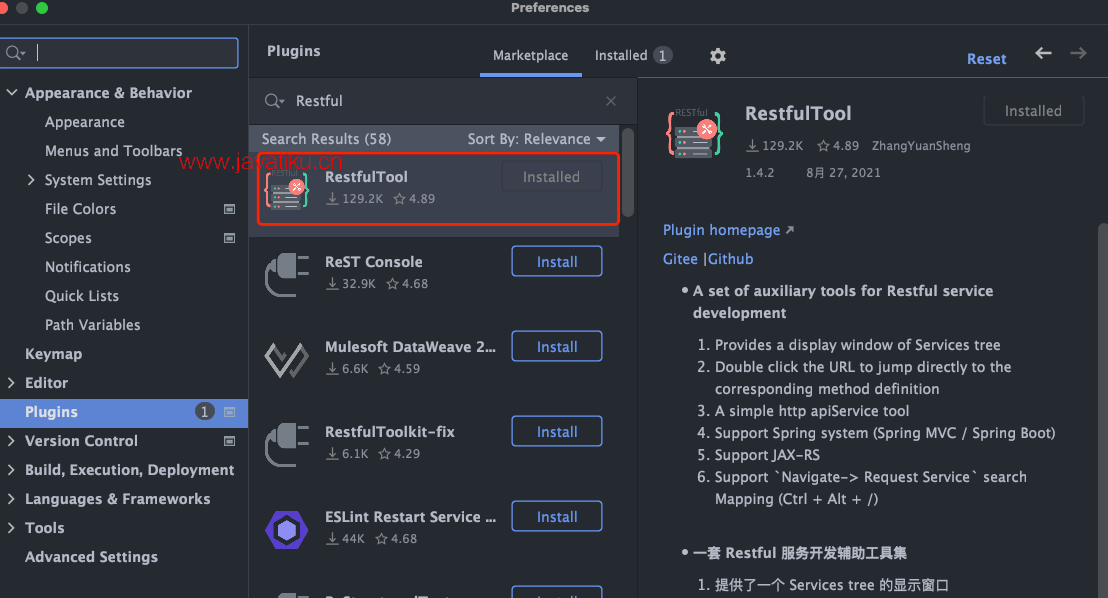Navigate back with left arrow

coord(1043,53)
